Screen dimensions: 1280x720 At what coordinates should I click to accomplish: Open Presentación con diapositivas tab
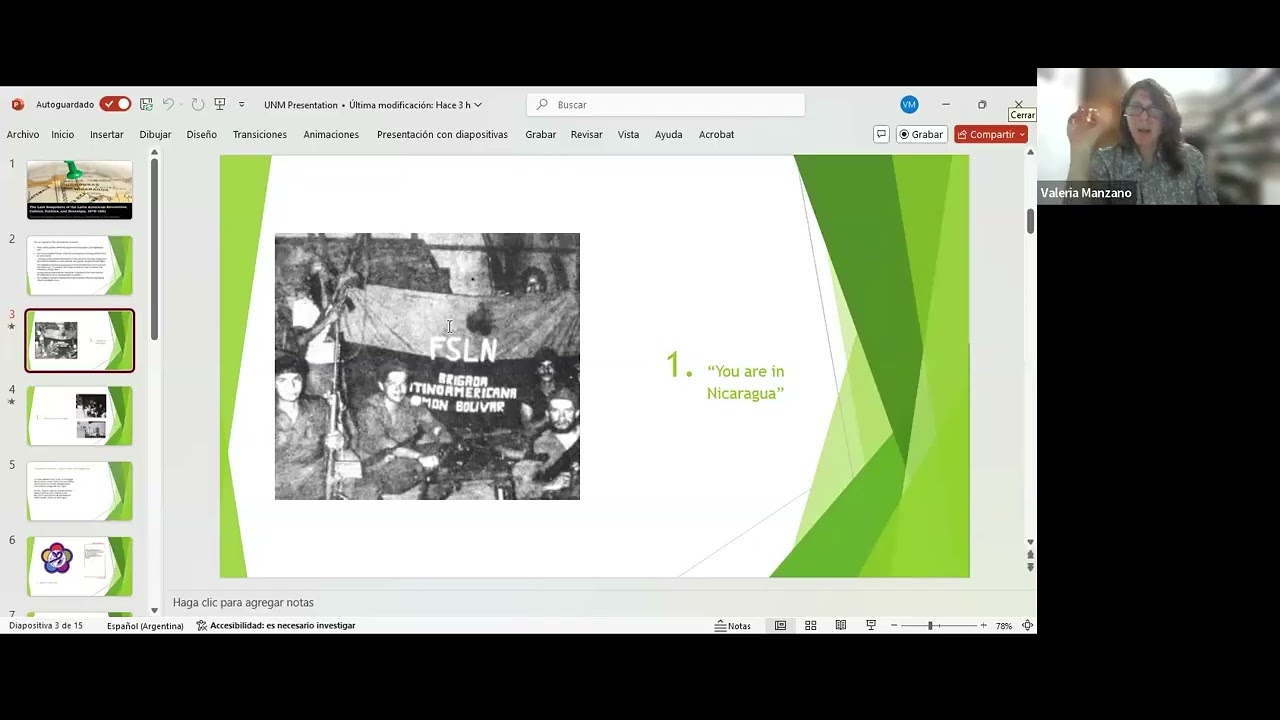442,134
